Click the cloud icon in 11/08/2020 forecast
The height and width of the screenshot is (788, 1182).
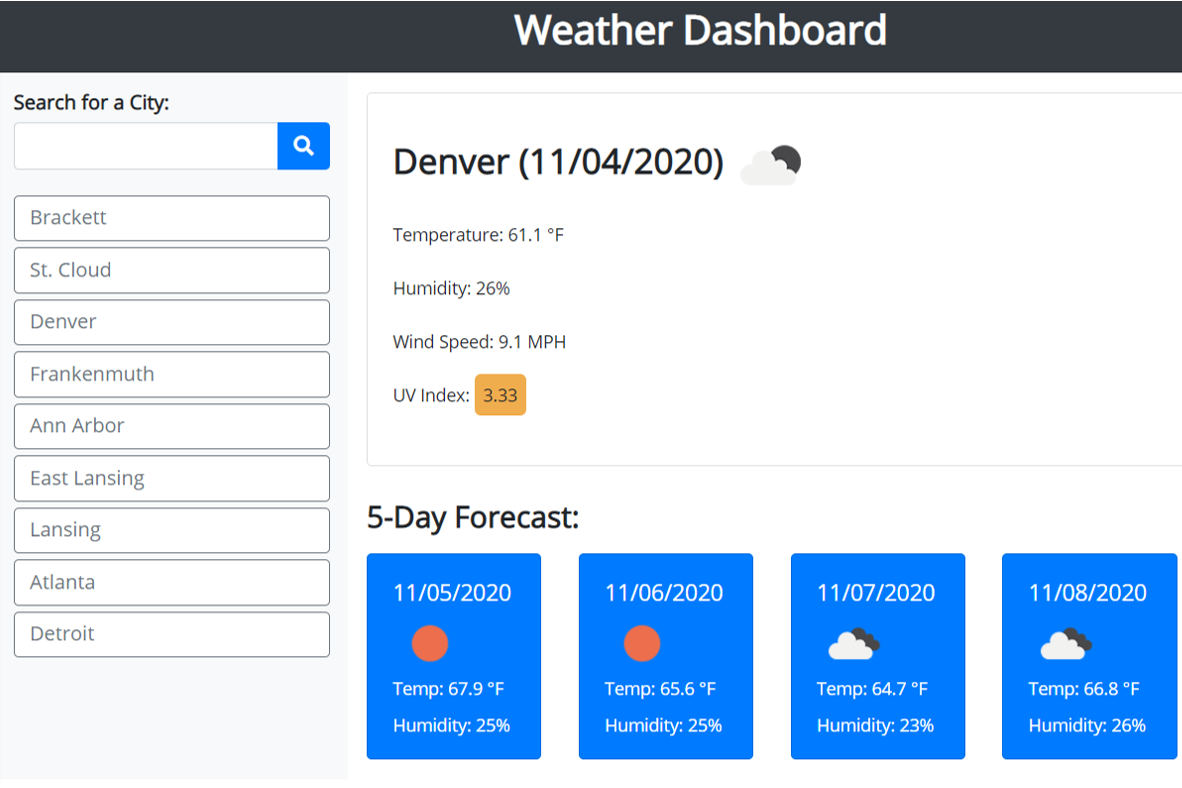pyautogui.click(x=1065, y=645)
